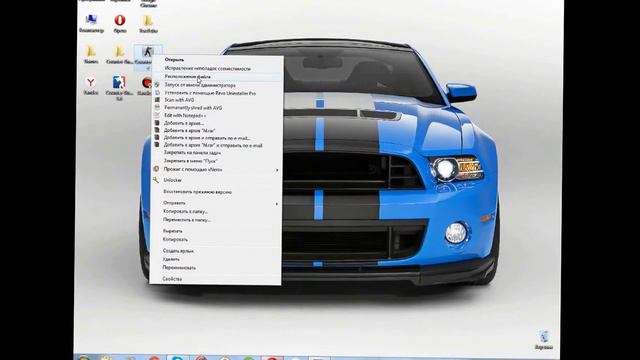Image resolution: width=640 pixels, height=360 pixels.
Task: Launch the Opera browser desktop shortcut
Action: [x=120, y=23]
